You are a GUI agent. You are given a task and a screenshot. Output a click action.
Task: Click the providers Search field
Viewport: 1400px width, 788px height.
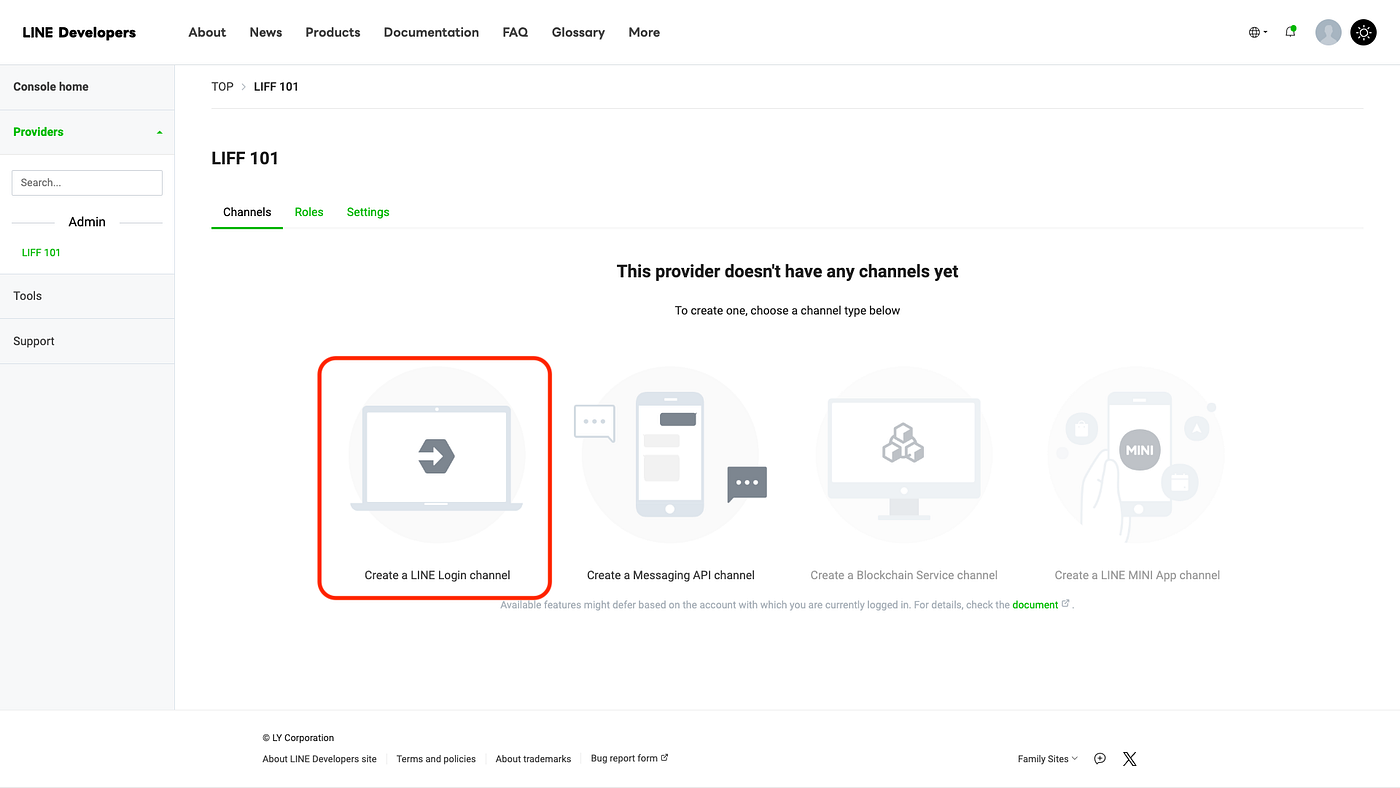tap(87, 183)
